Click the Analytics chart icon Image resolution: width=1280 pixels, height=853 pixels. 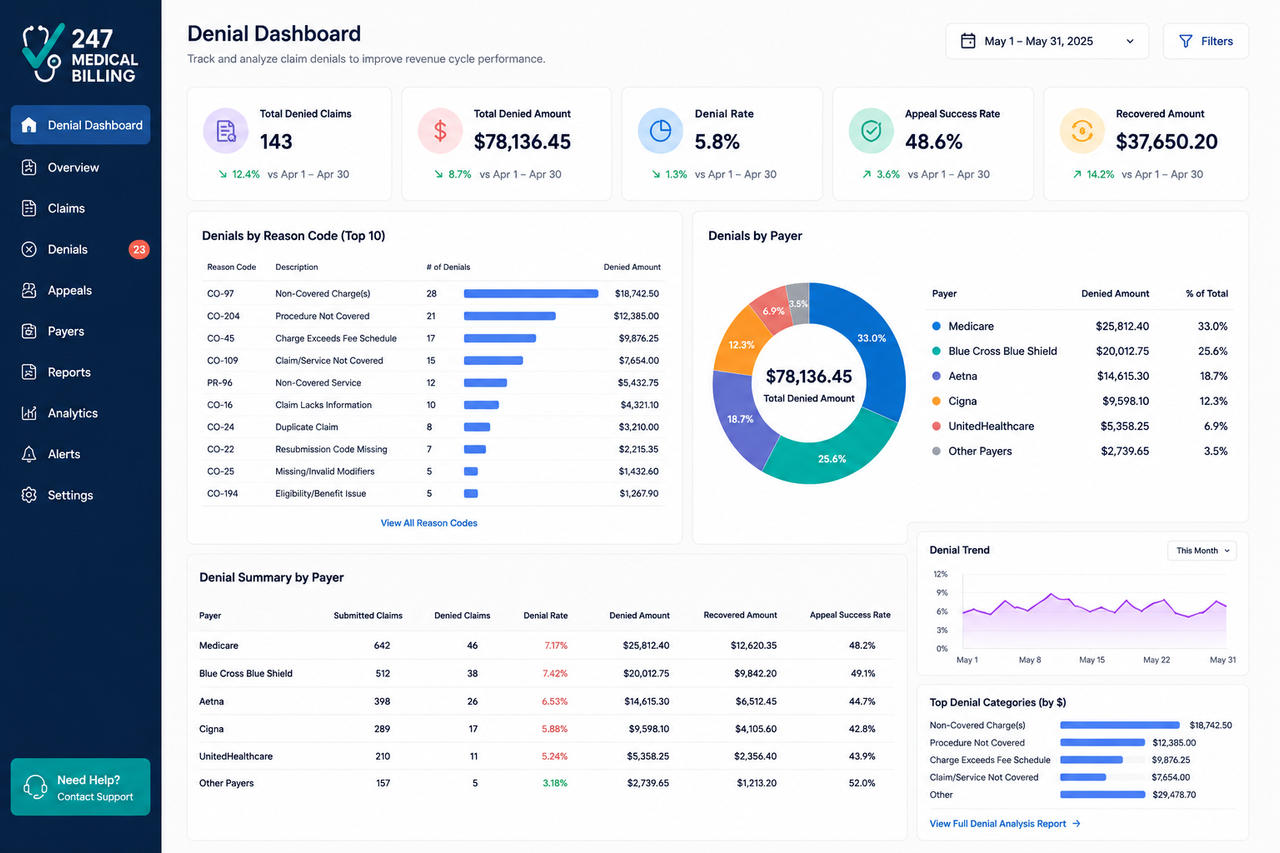(29, 413)
